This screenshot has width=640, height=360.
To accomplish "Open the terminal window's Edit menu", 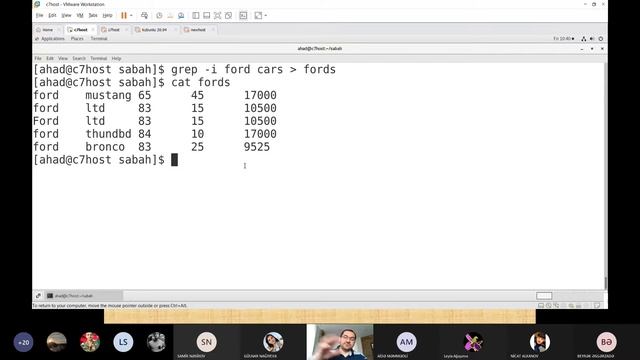I will tap(50, 58).
